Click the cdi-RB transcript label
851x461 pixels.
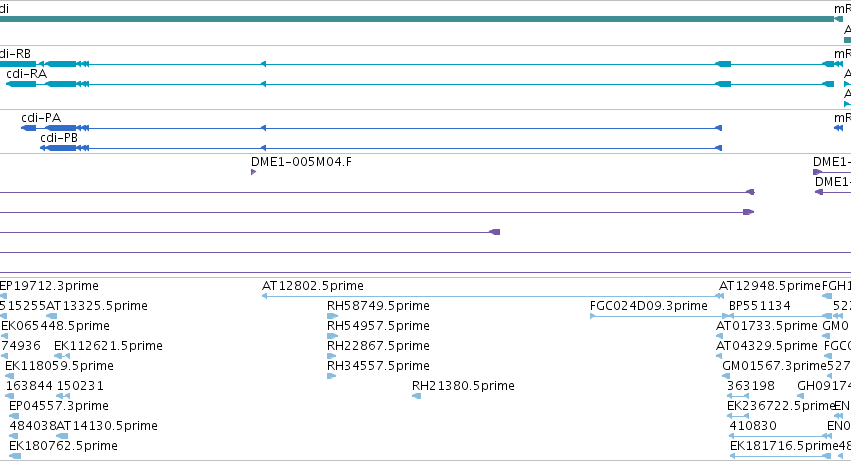pyautogui.click(x=15, y=54)
